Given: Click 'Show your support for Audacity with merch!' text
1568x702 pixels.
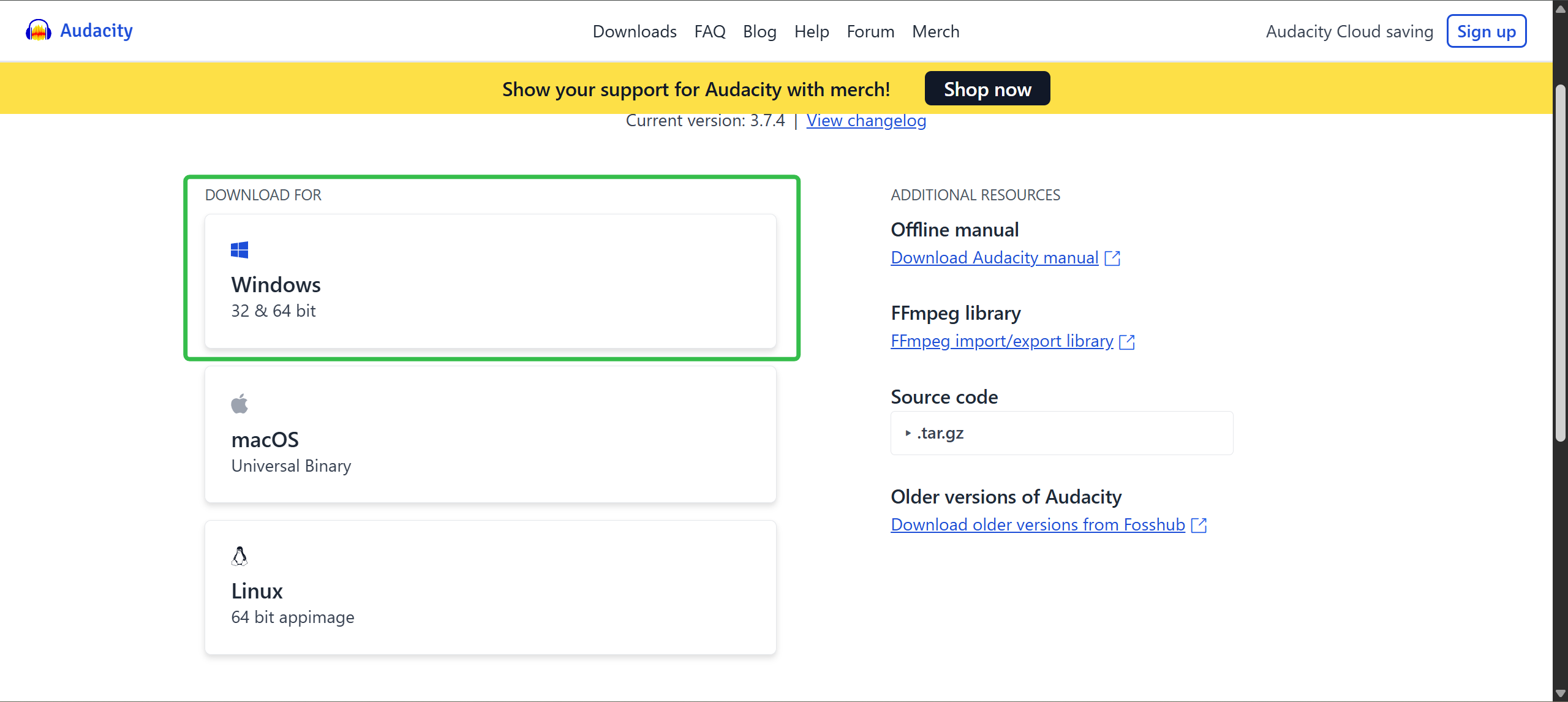Looking at the screenshot, I should [696, 89].
